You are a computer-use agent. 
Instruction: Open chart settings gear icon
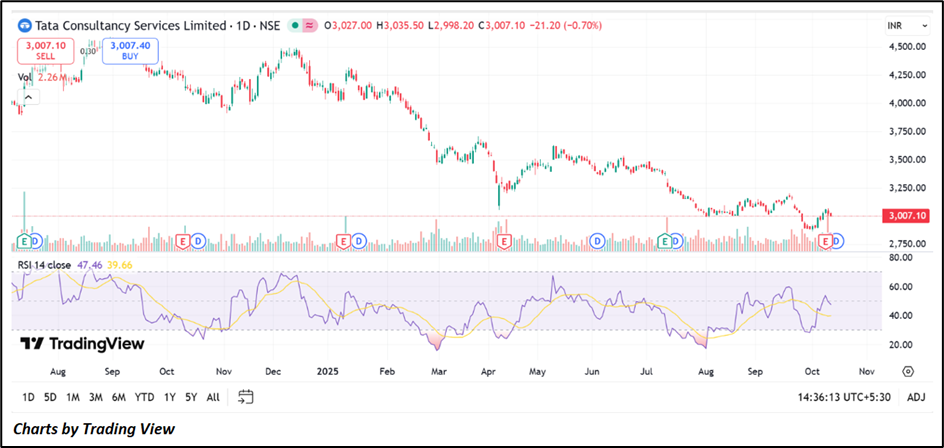907,370
